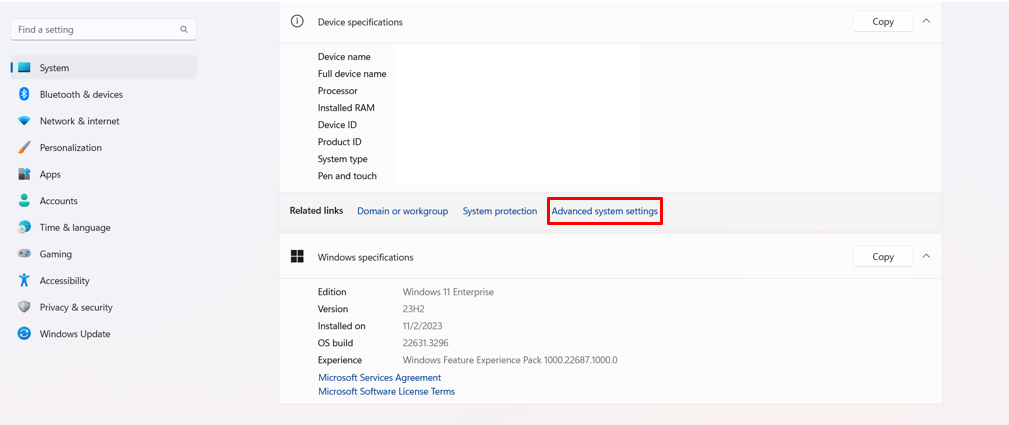
Task: Click the Full device name label
Action: click(x=352, y=73)
